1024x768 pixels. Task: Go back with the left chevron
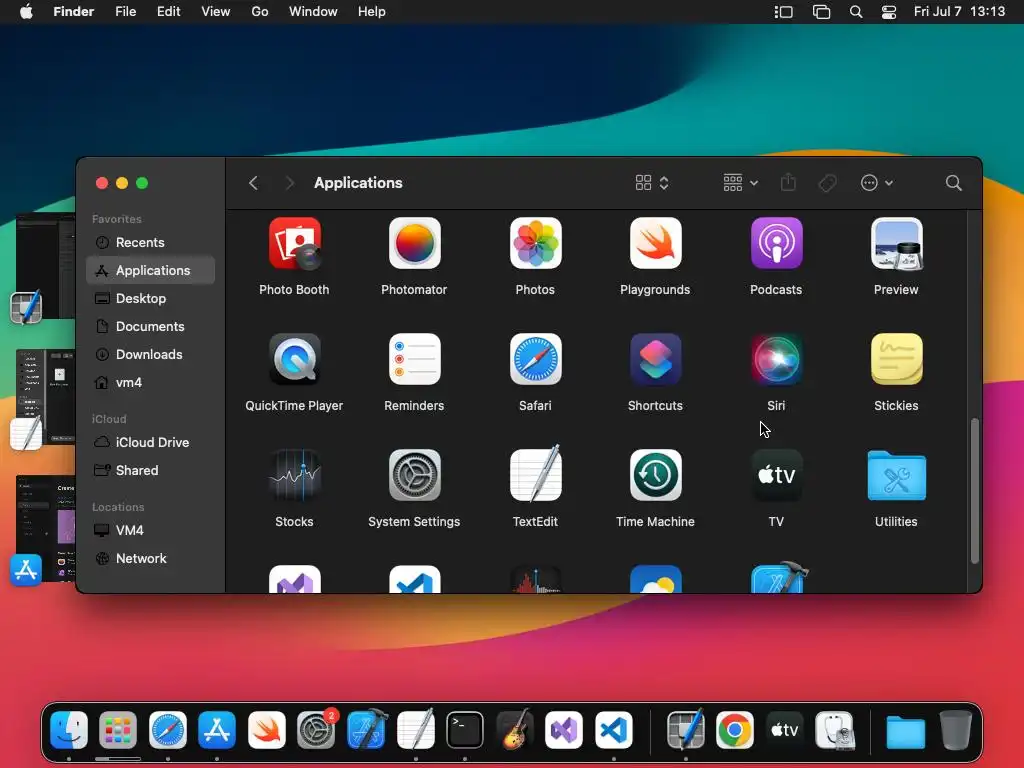click(253, 183)
